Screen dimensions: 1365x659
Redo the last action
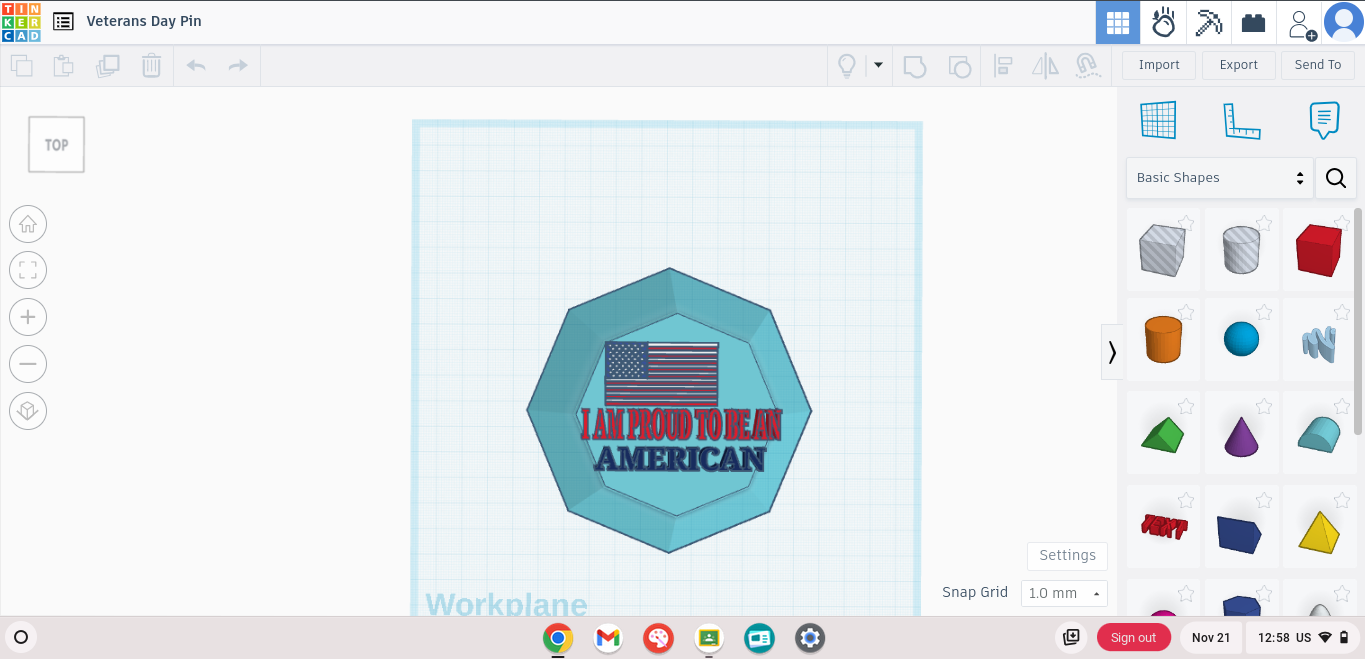(x=238, y=66)
